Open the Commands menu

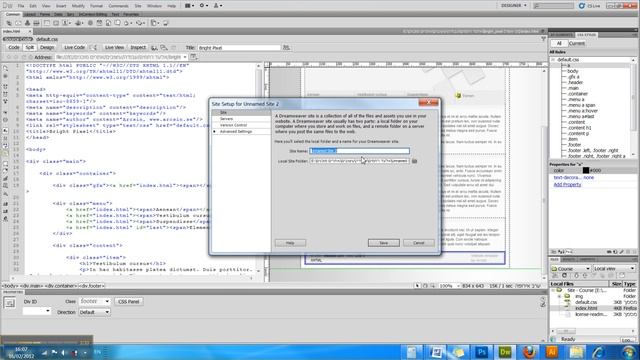tap(118, 6)
